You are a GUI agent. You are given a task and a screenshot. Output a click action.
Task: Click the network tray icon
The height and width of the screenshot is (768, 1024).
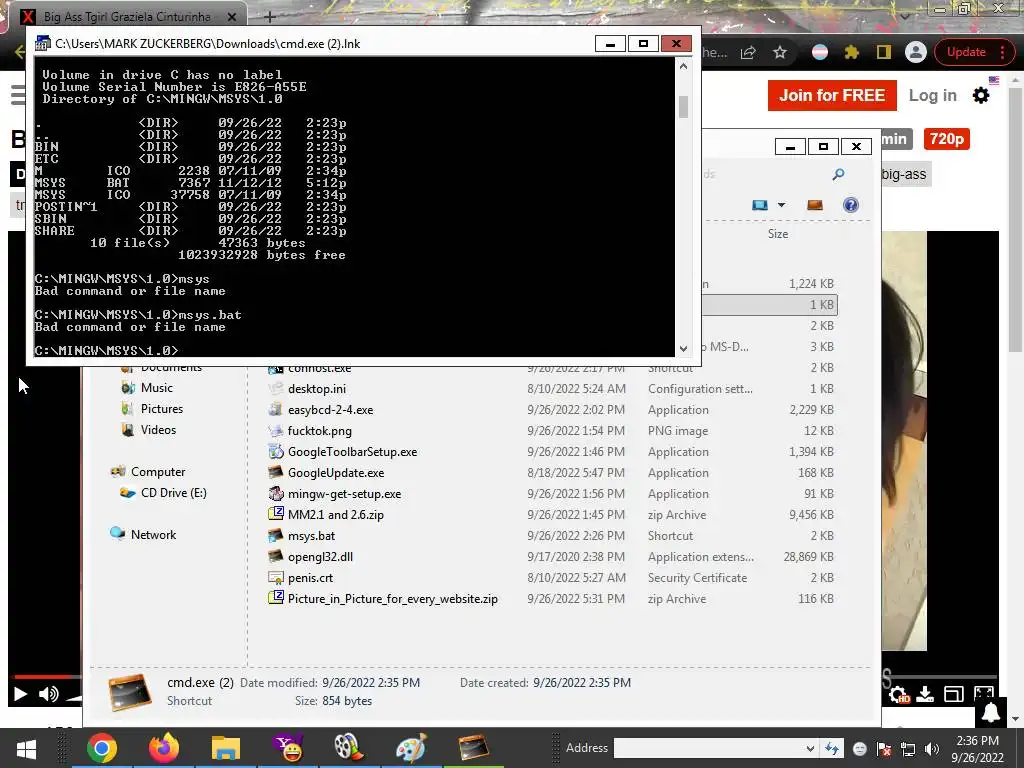tap(908, 749)
